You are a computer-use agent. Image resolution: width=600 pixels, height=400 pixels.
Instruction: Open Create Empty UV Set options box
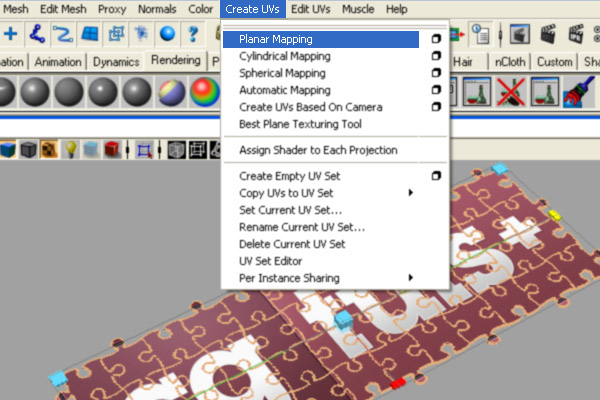(x=436, y=176)
